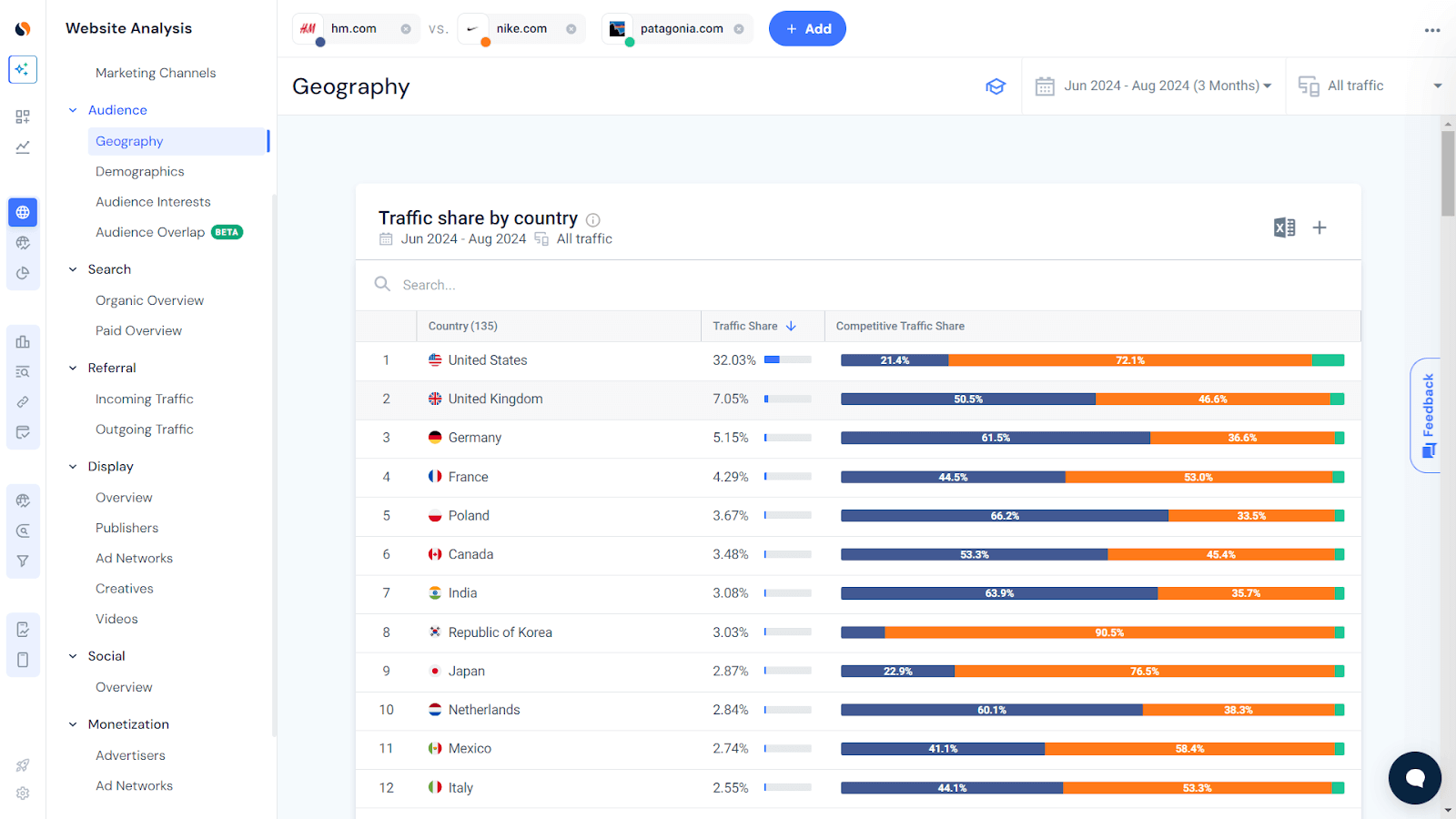1456x819 pixels.
Task: Go to Audience Overlap page
Action: coord(150,233)
